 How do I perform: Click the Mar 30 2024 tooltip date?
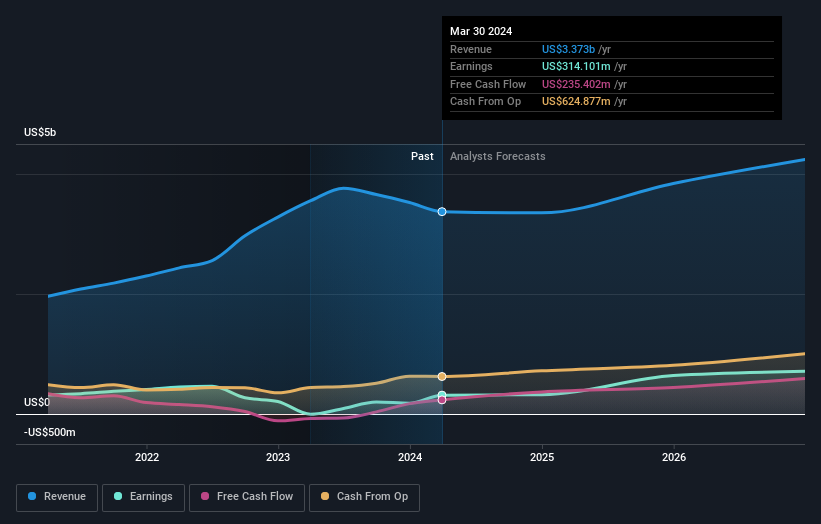(x=481, y=31)
